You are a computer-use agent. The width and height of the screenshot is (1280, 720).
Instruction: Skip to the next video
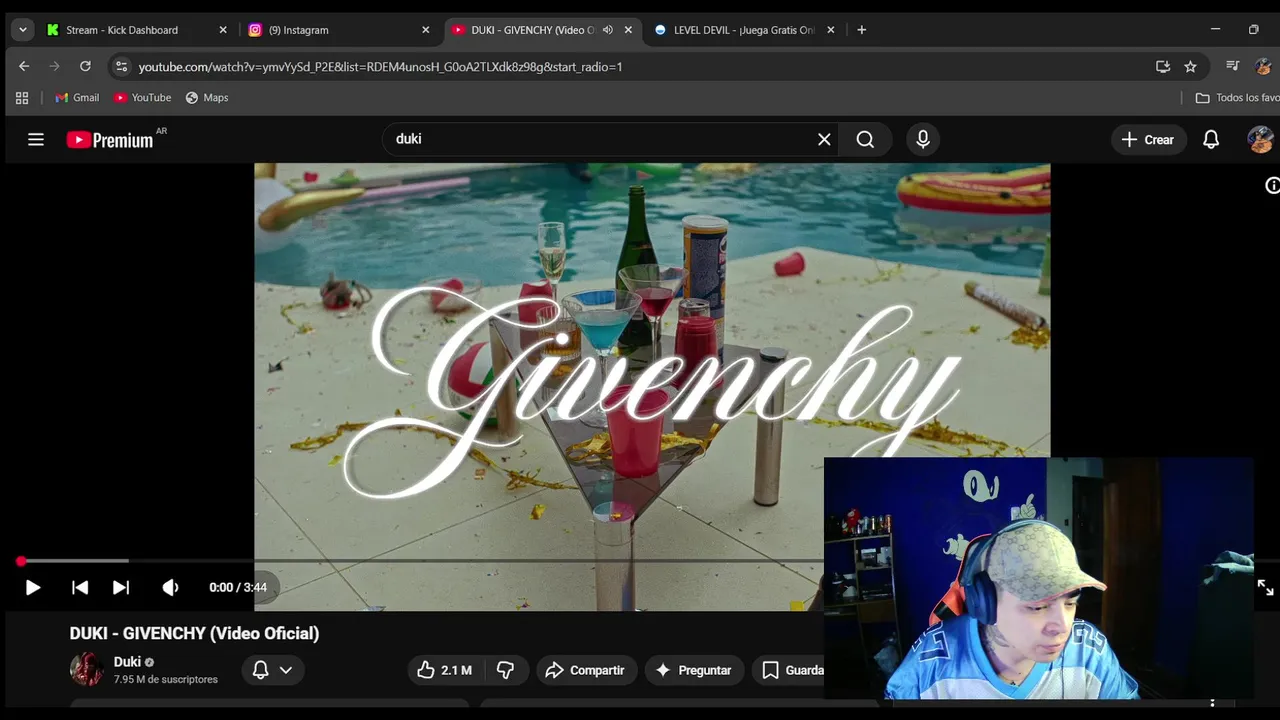click(x=121, y=587)
